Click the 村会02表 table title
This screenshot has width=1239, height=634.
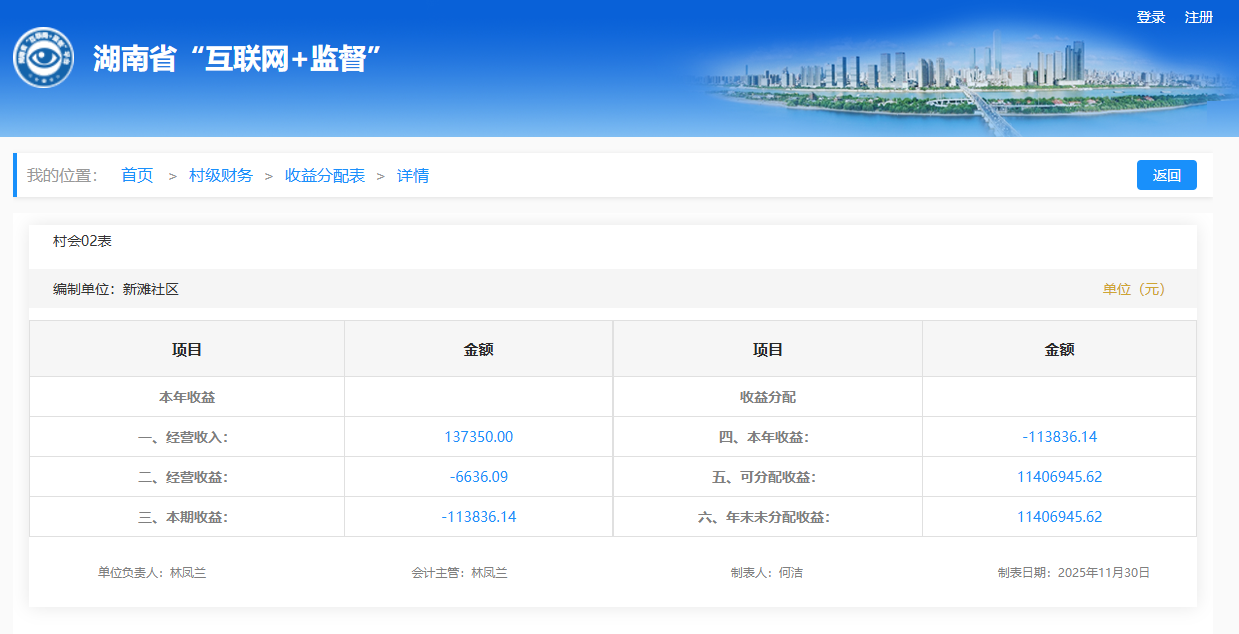82,241
